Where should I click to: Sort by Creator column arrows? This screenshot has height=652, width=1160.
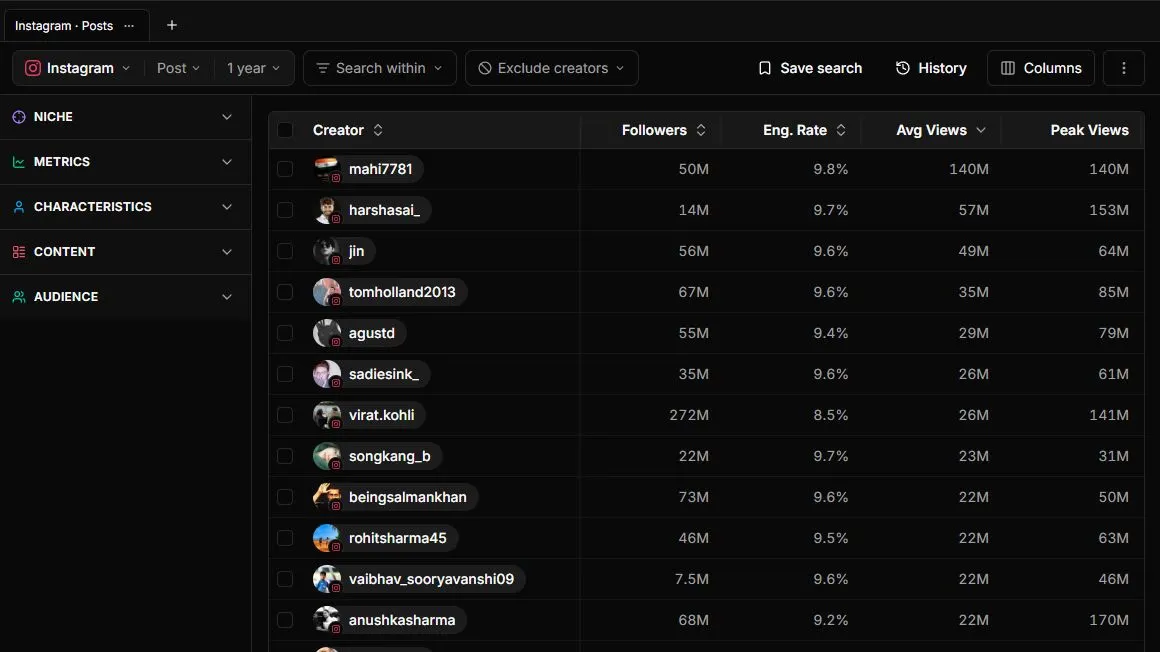point(378,130)
